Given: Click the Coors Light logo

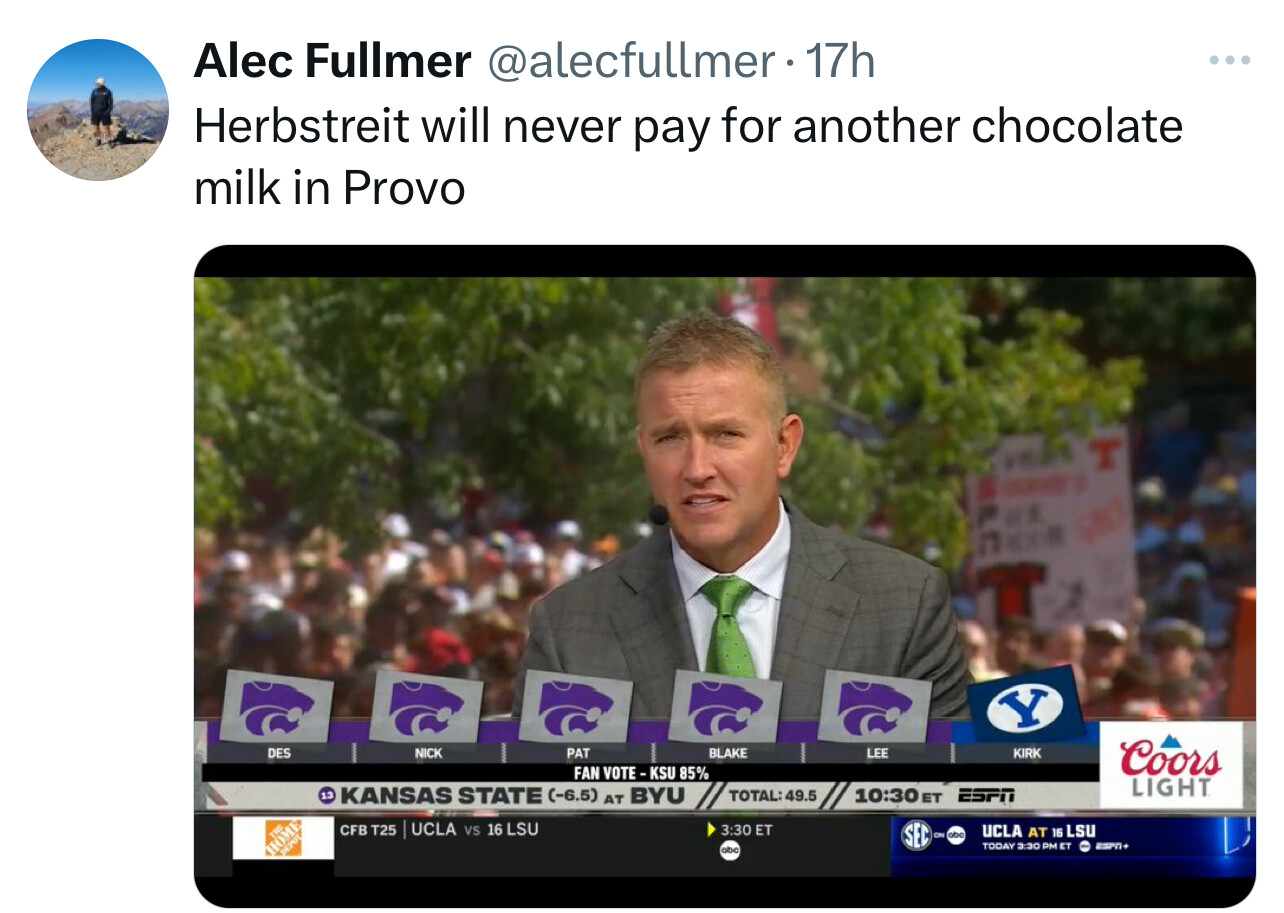Looking at the screenshot, I should (1171, 766).
